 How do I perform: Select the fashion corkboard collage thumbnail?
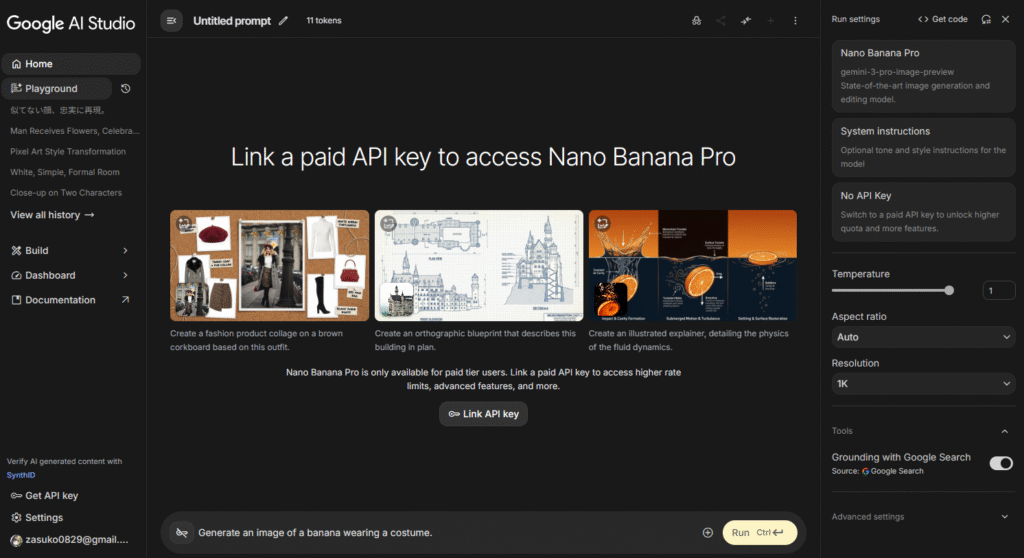coord(269,265)
